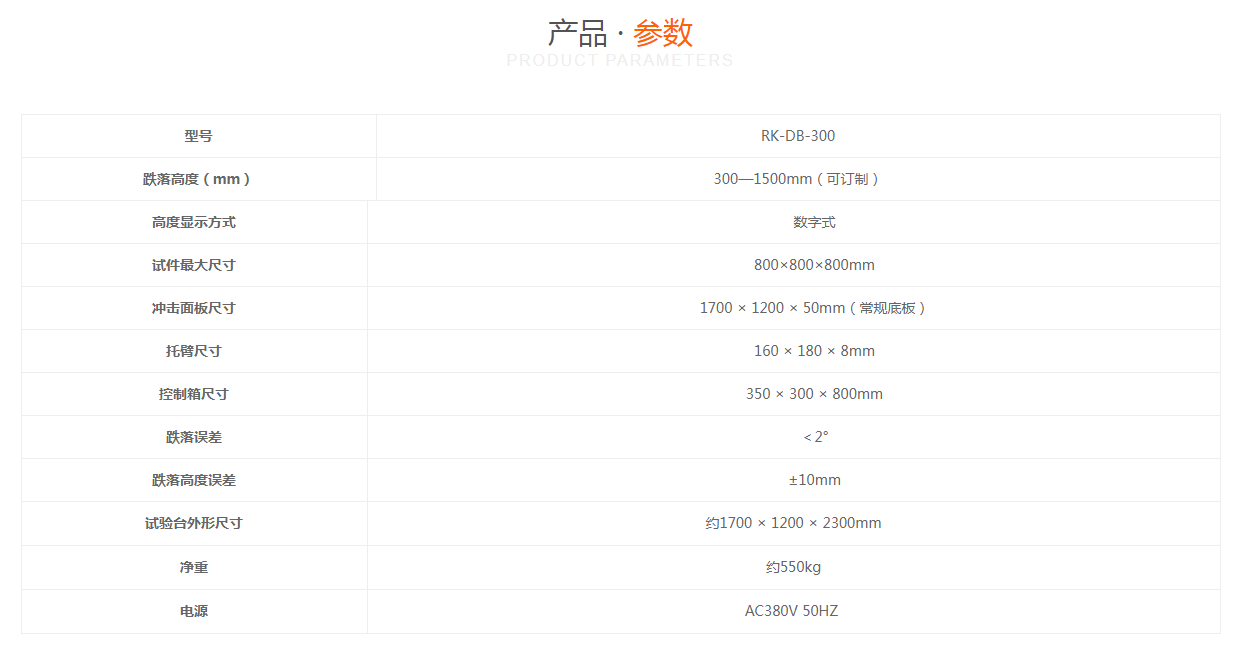Click the 约550kg net weight value
Image resolution: width=1243 pixels, height=653 pixels.
point(793,567)
